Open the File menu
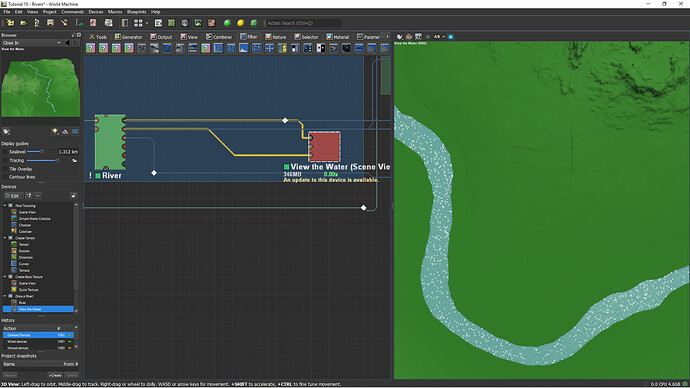Viewport: 690px width, 388px height. coord(7,12)
